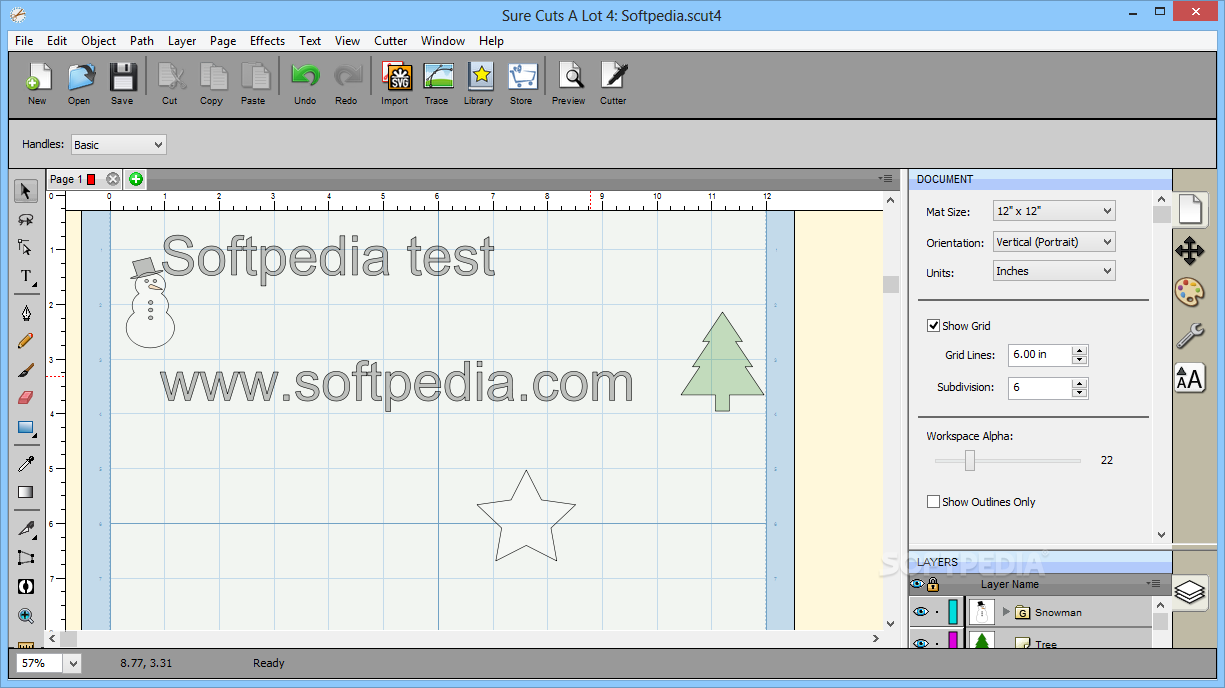Open the wrench Settings panel icon
This screenshot has width=1225, height=688.
[1189, 335]
